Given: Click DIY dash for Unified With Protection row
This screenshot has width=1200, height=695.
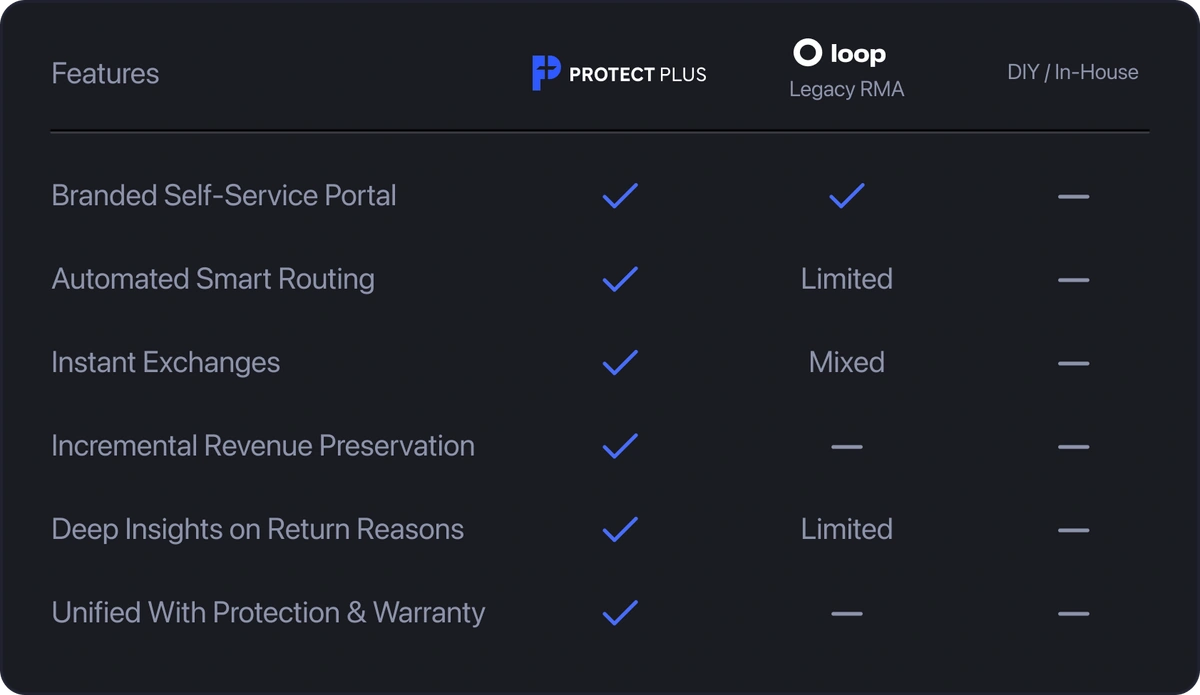Looking at the screenshot, I should (x=1073, y=613).
